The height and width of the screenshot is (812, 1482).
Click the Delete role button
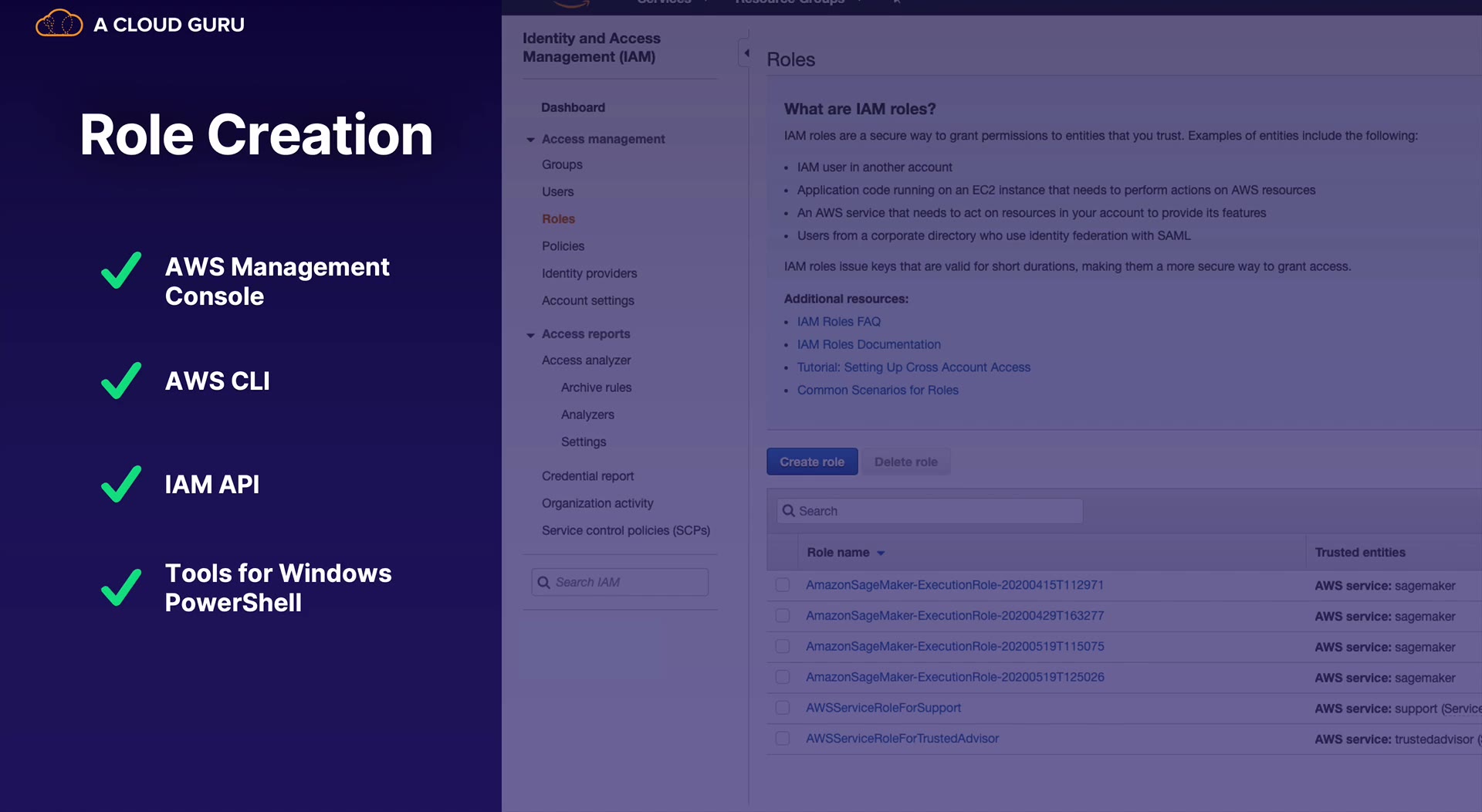[x=905, y=462]
